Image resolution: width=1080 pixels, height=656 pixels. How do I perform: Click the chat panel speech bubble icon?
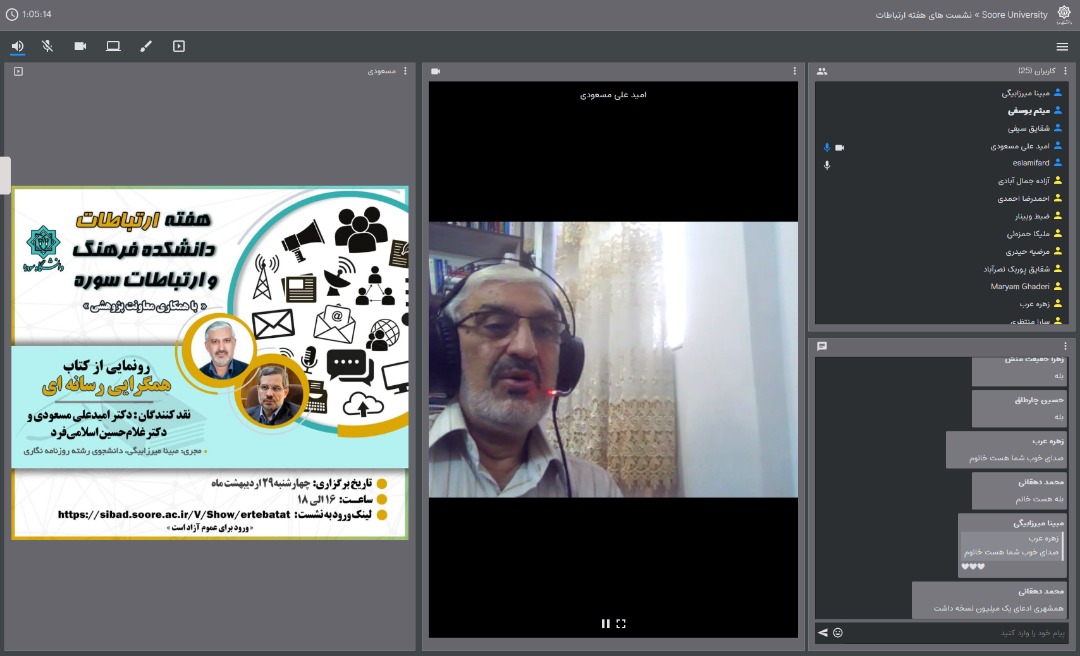(x=822, y=346)
